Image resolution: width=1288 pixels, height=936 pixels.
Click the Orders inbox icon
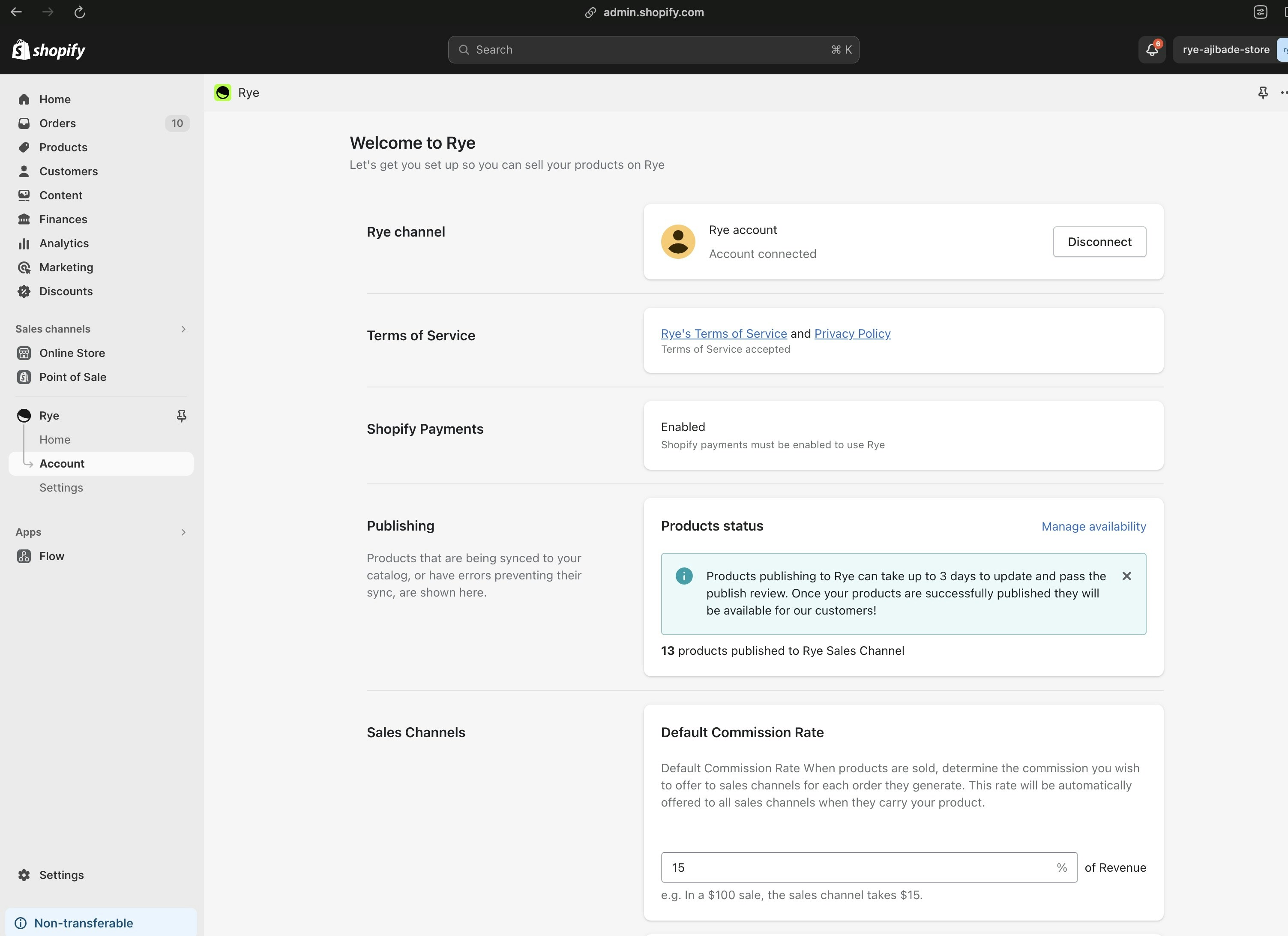click(24, 123)
